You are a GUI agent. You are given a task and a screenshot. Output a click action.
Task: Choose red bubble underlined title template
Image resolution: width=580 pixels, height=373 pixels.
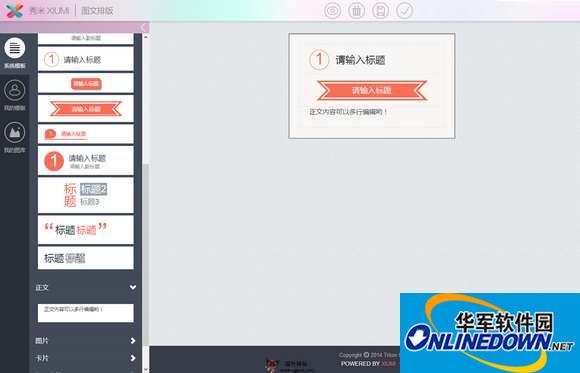tap(85, 134)
